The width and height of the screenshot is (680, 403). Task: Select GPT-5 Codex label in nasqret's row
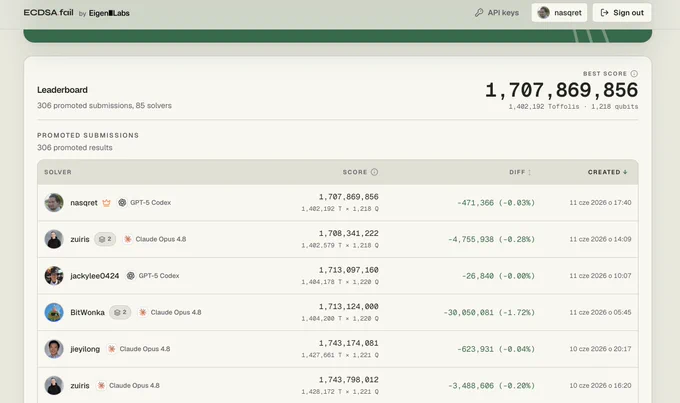point(150,203)
